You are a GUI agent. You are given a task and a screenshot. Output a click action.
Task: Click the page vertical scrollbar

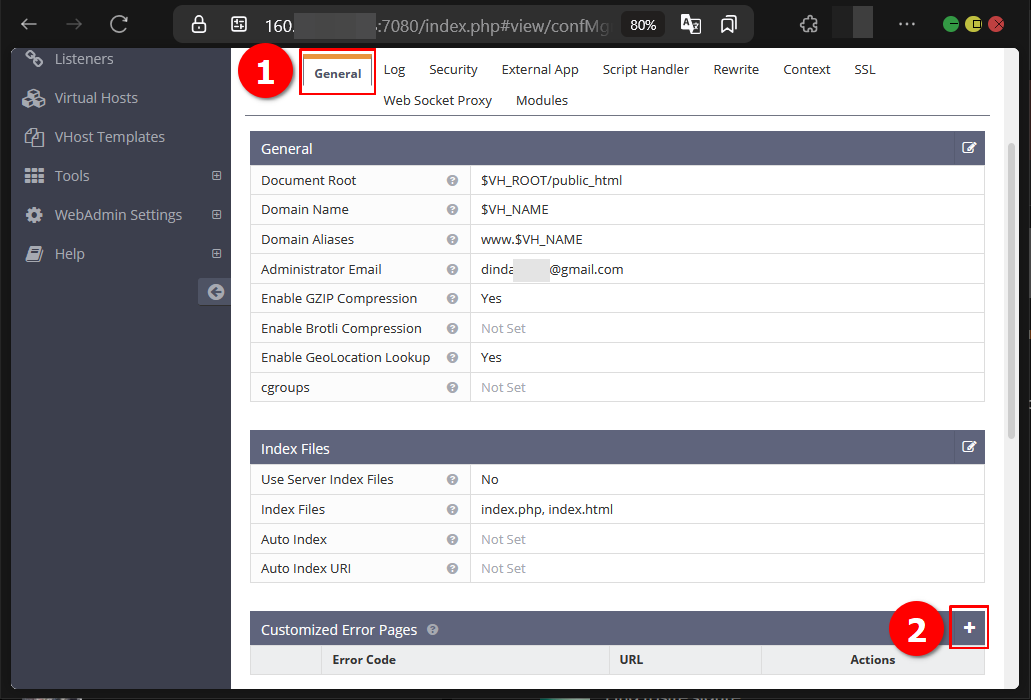pos(1011,289)
